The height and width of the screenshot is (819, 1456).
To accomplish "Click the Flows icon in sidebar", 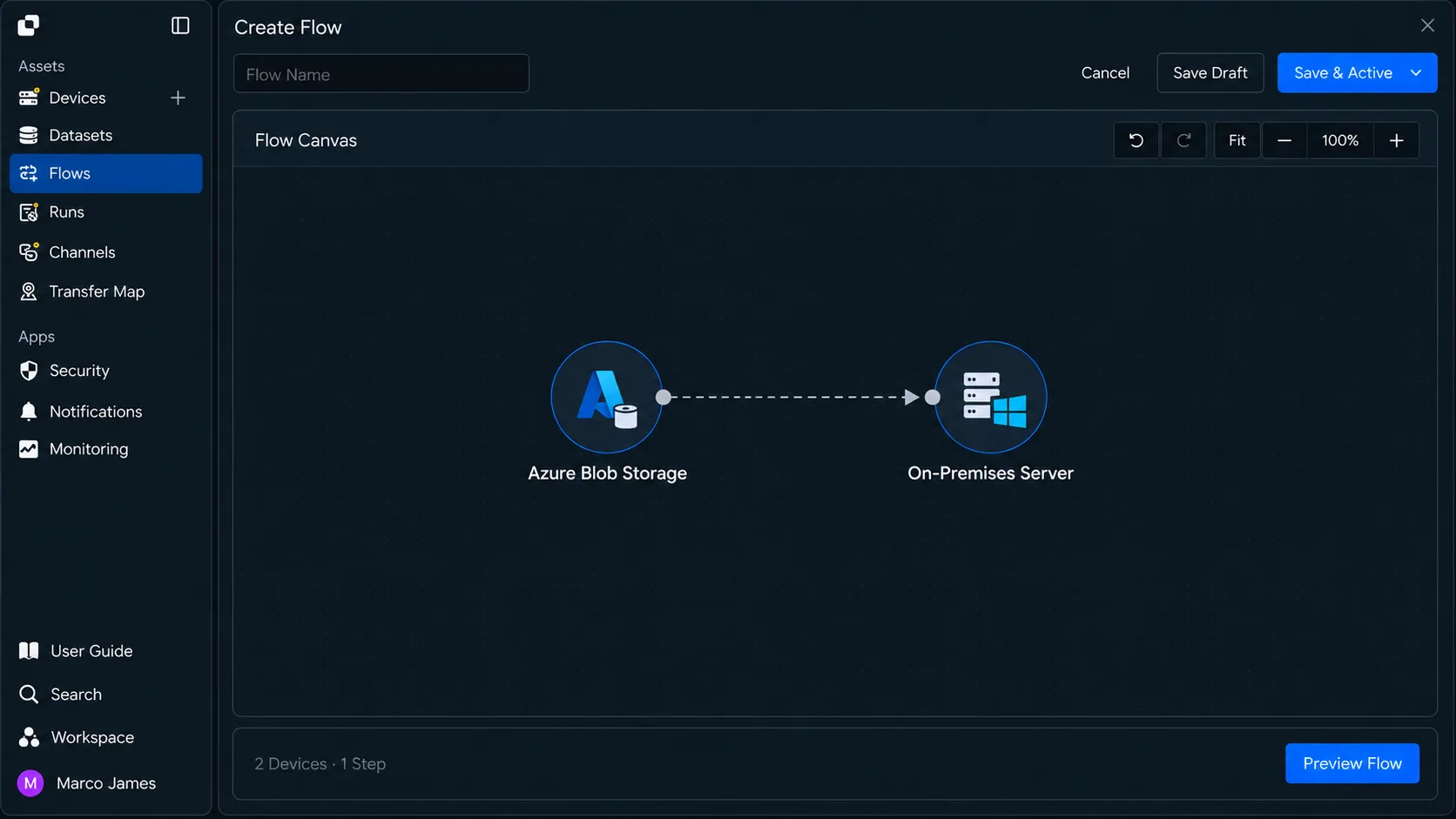I will [29, 173].
